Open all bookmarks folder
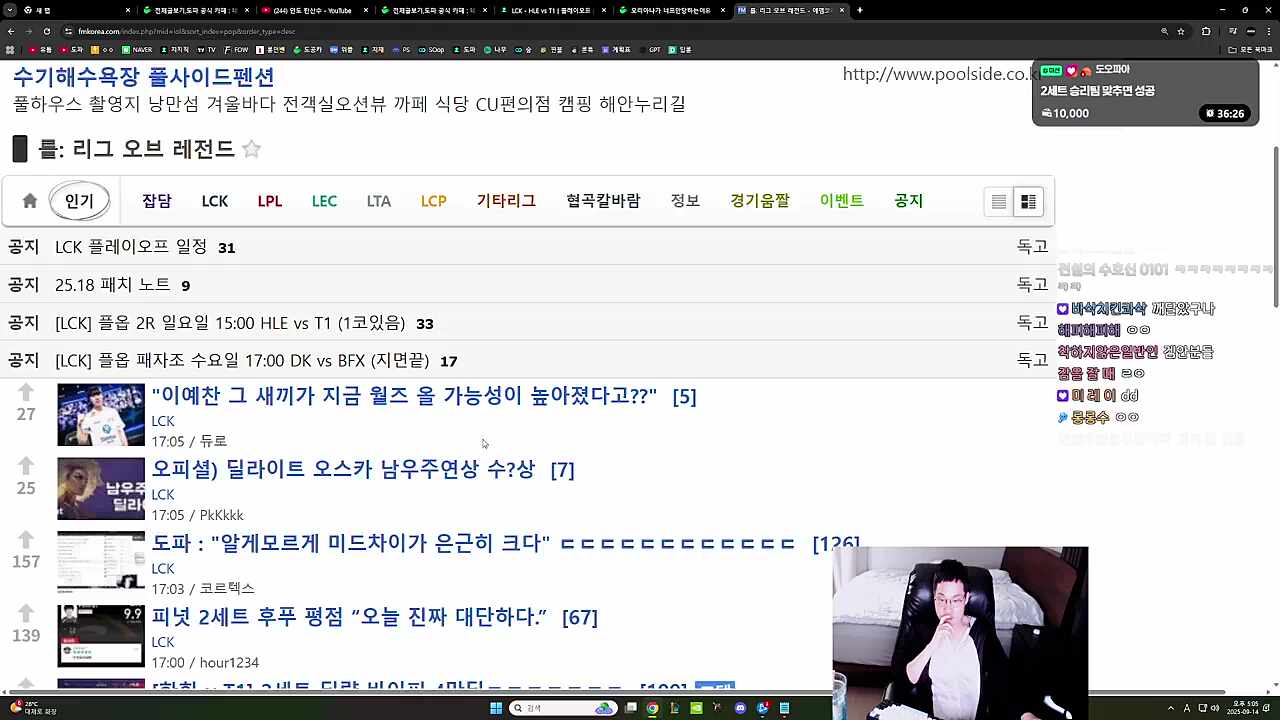 click(x=1250, y=49)
